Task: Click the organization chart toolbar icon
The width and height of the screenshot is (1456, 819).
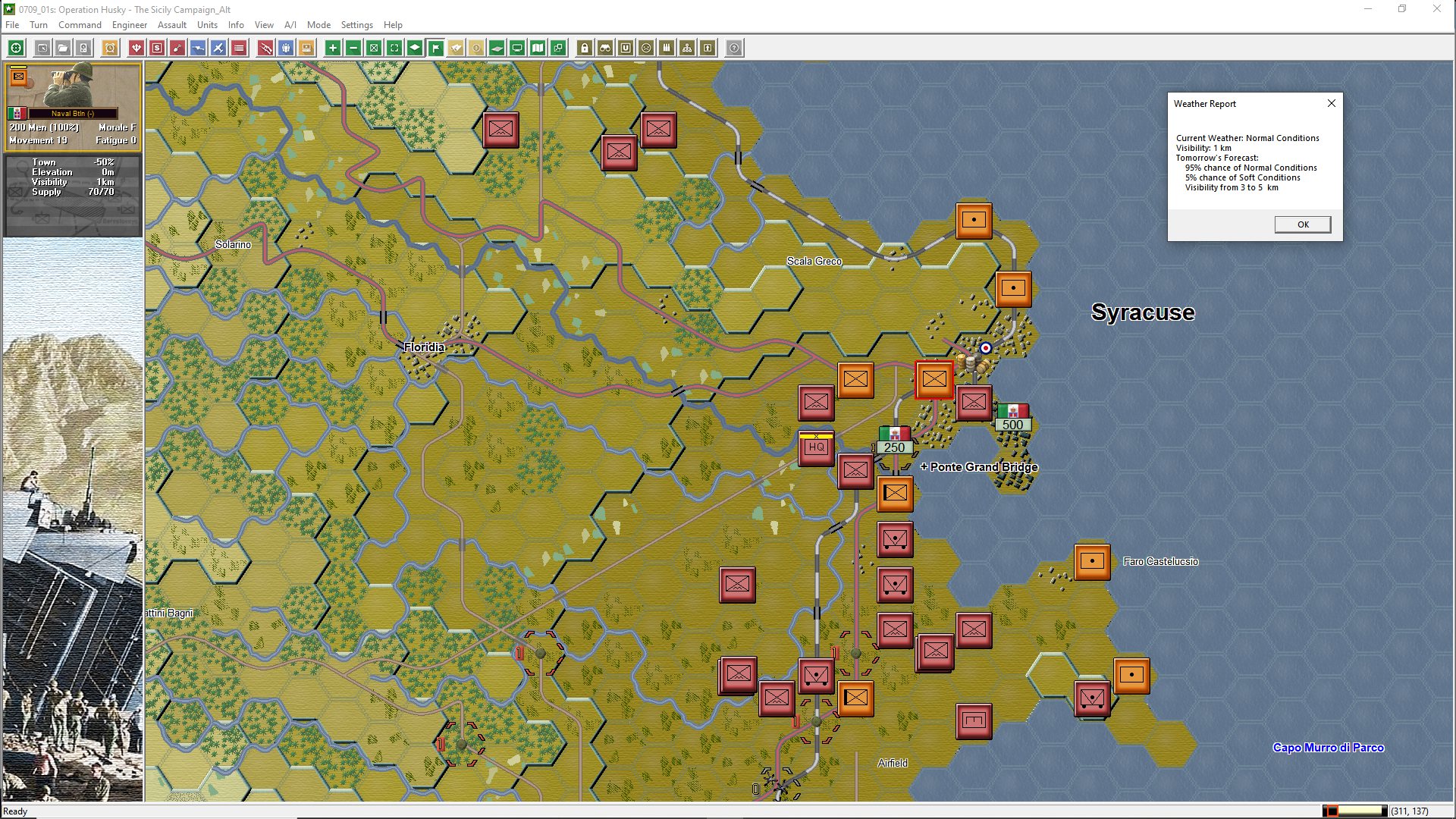Action: (687, 48)
